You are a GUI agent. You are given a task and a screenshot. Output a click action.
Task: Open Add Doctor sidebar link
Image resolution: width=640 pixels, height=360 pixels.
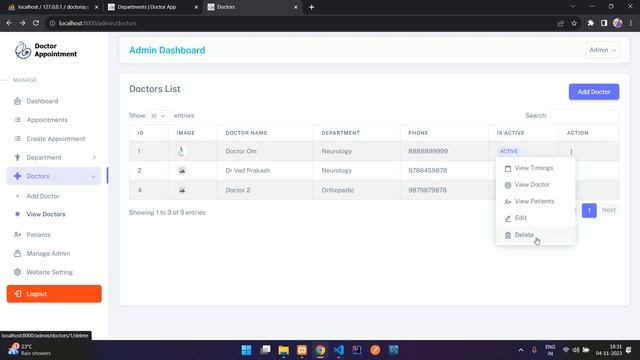[x=43, y=196]
